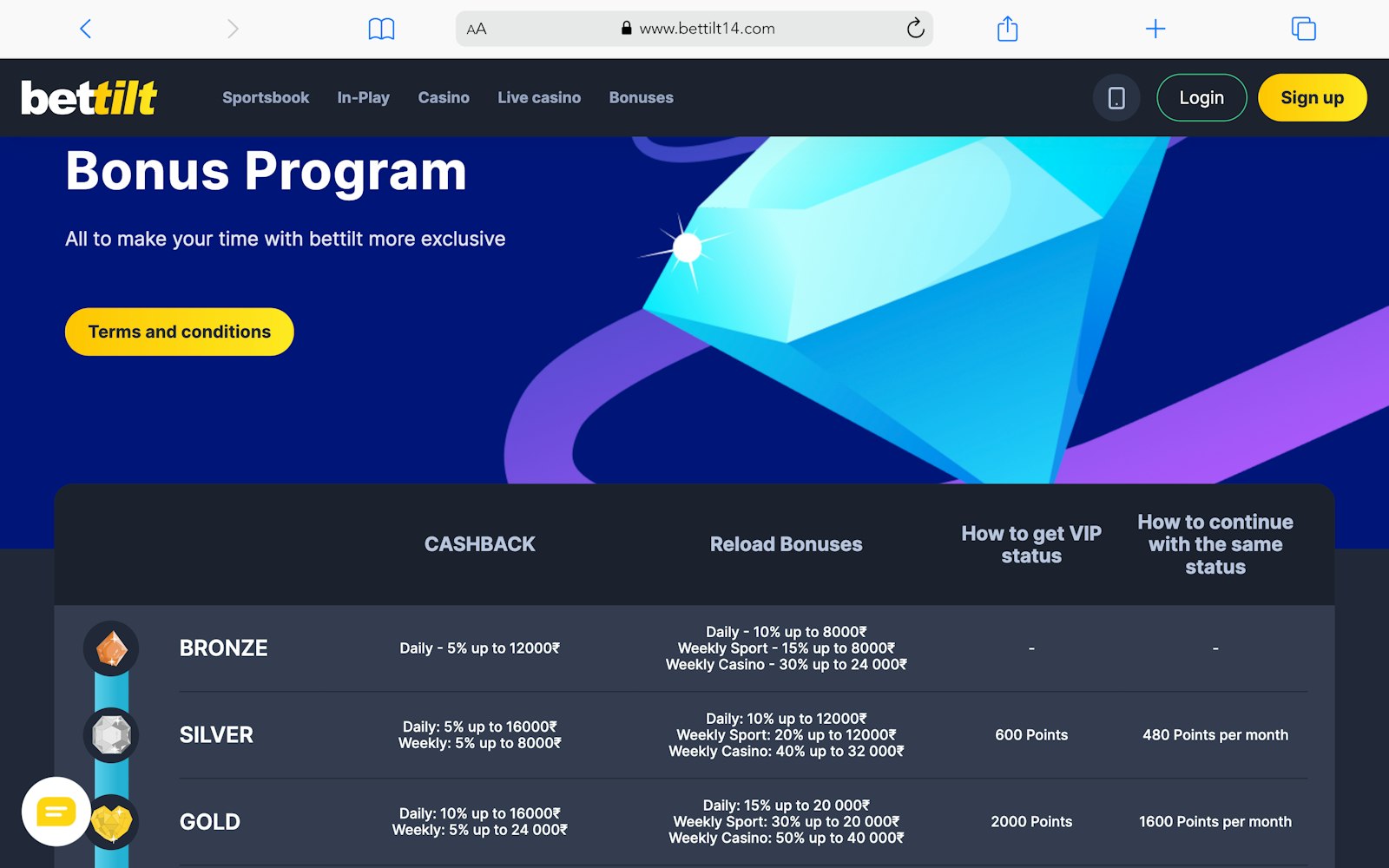Open the AA text size menu
This screenshot has height=868, width=1389.
pos(475,28)
